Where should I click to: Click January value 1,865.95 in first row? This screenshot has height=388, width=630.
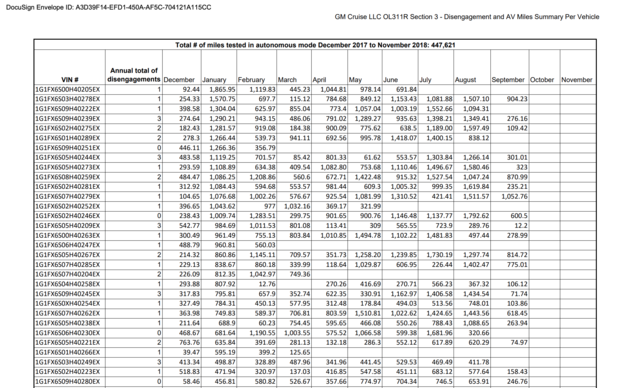click(x=222, y=89)
